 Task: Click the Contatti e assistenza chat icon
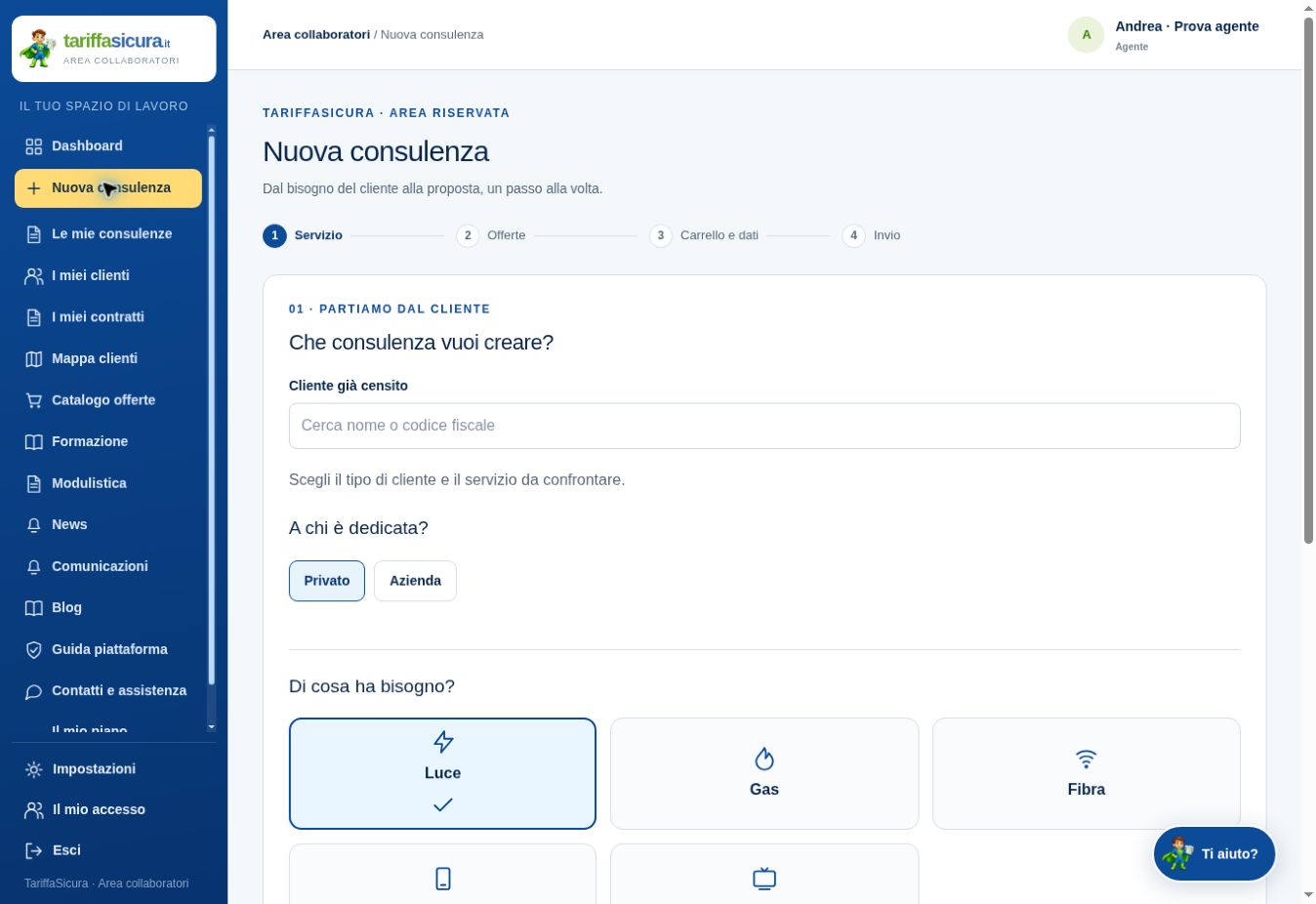pyautogui.click(x=34, y=691)
